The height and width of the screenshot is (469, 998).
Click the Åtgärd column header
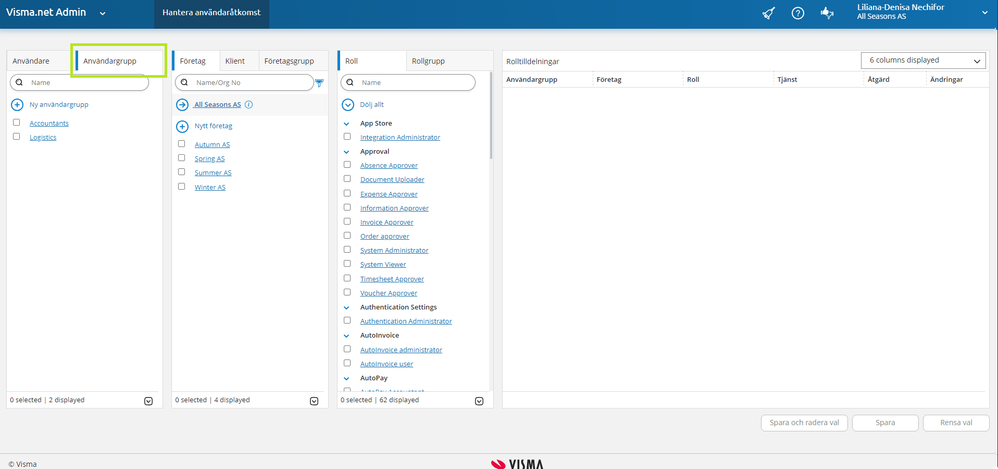pos(878,80)
